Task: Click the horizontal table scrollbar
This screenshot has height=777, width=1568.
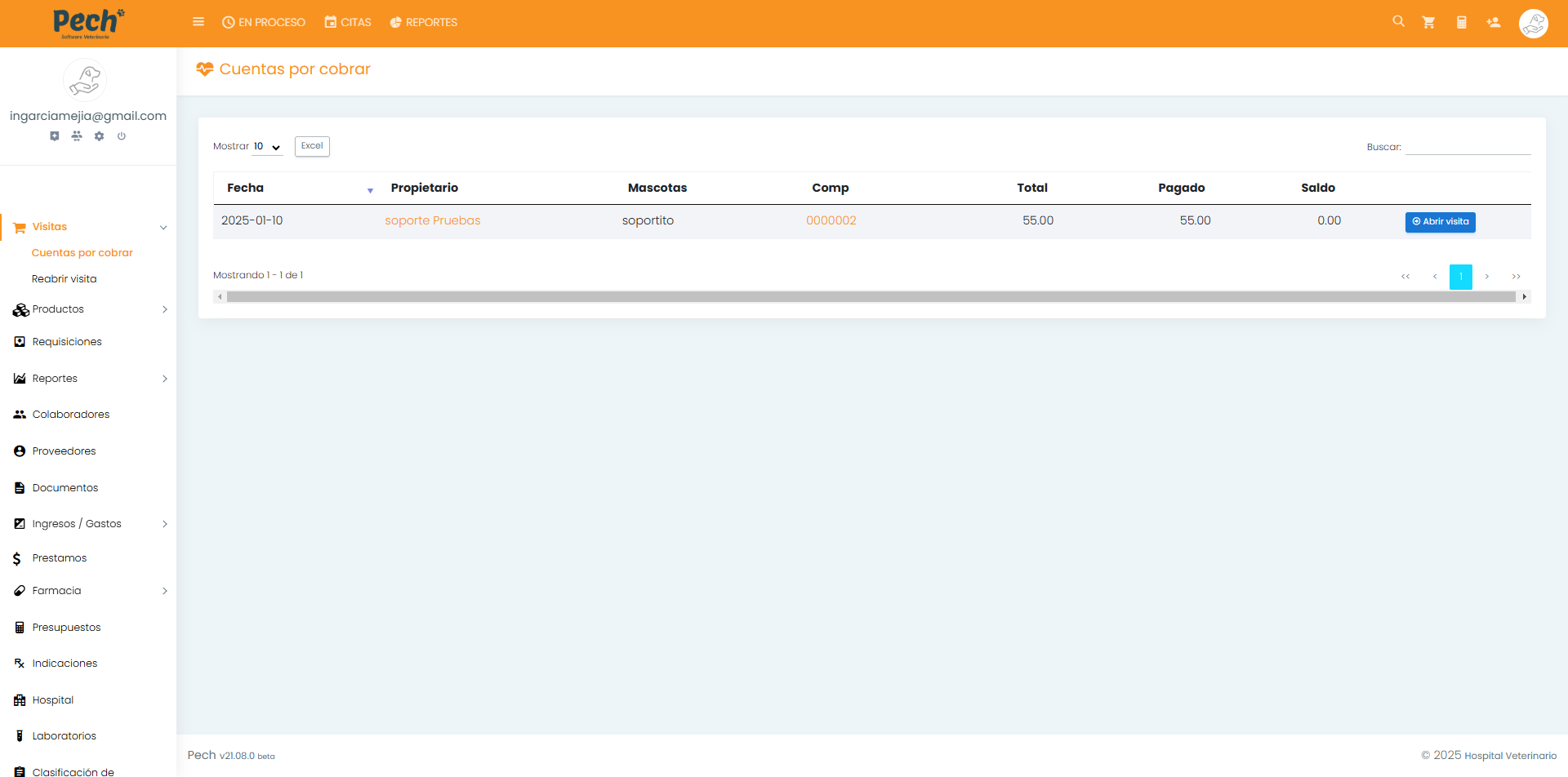Action: click(871, 297)
